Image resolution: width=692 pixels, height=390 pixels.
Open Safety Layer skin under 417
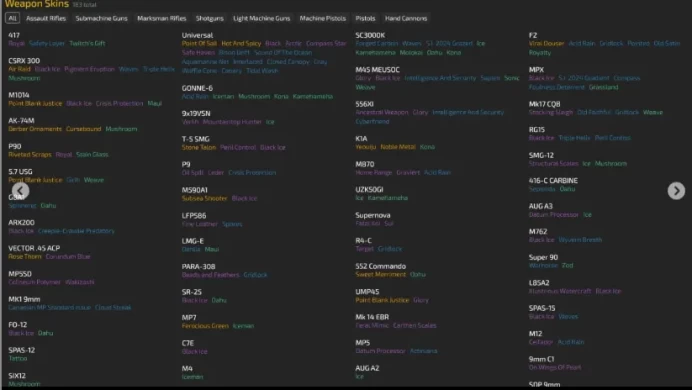point(47,43)
